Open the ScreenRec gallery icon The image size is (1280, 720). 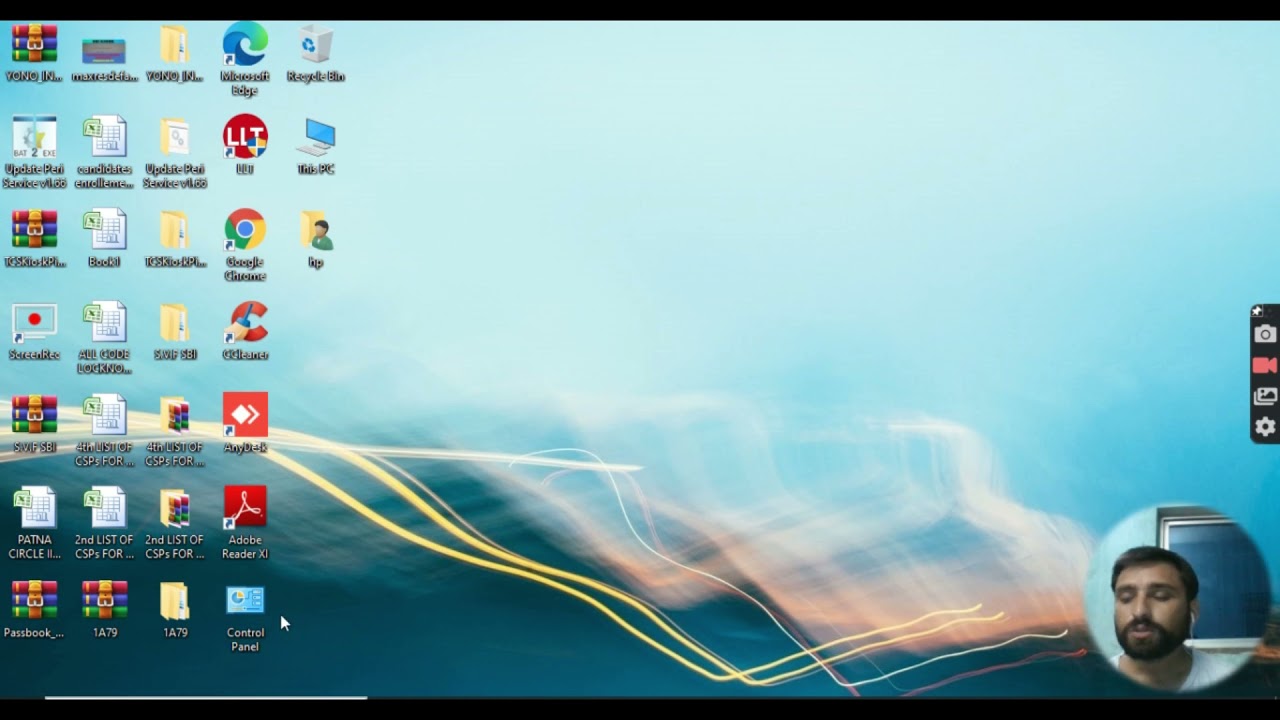coord(1265,396)
